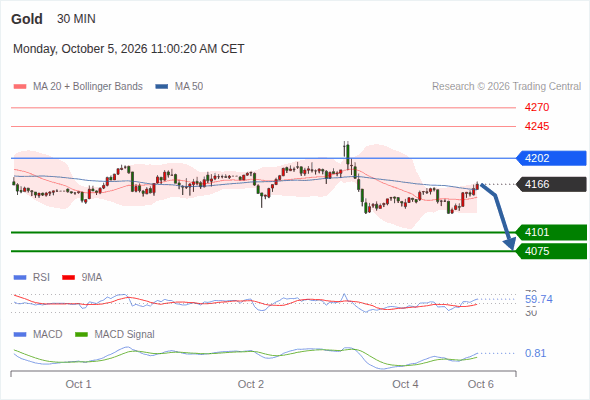Click the MACD legend swatch
This screenshot has width=590, height=400.
[x=20, y=335]
